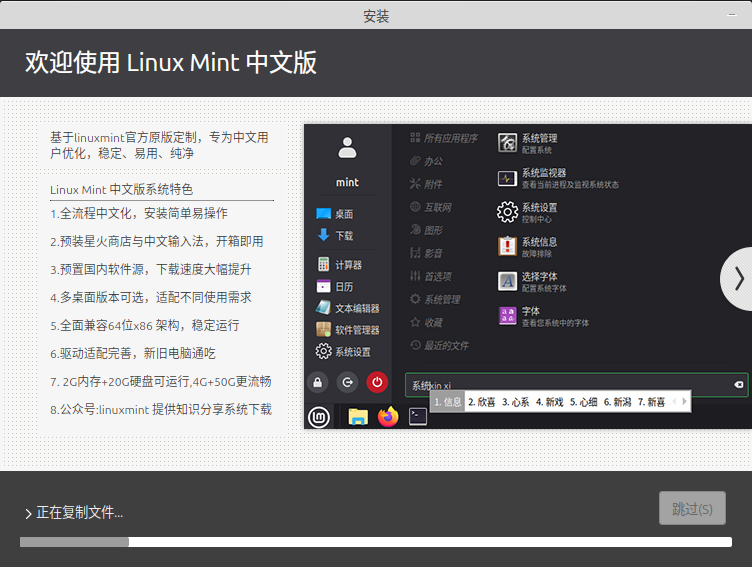
Task: Open the 软件管理器 software manager icon
Action: tap(324, 330)
